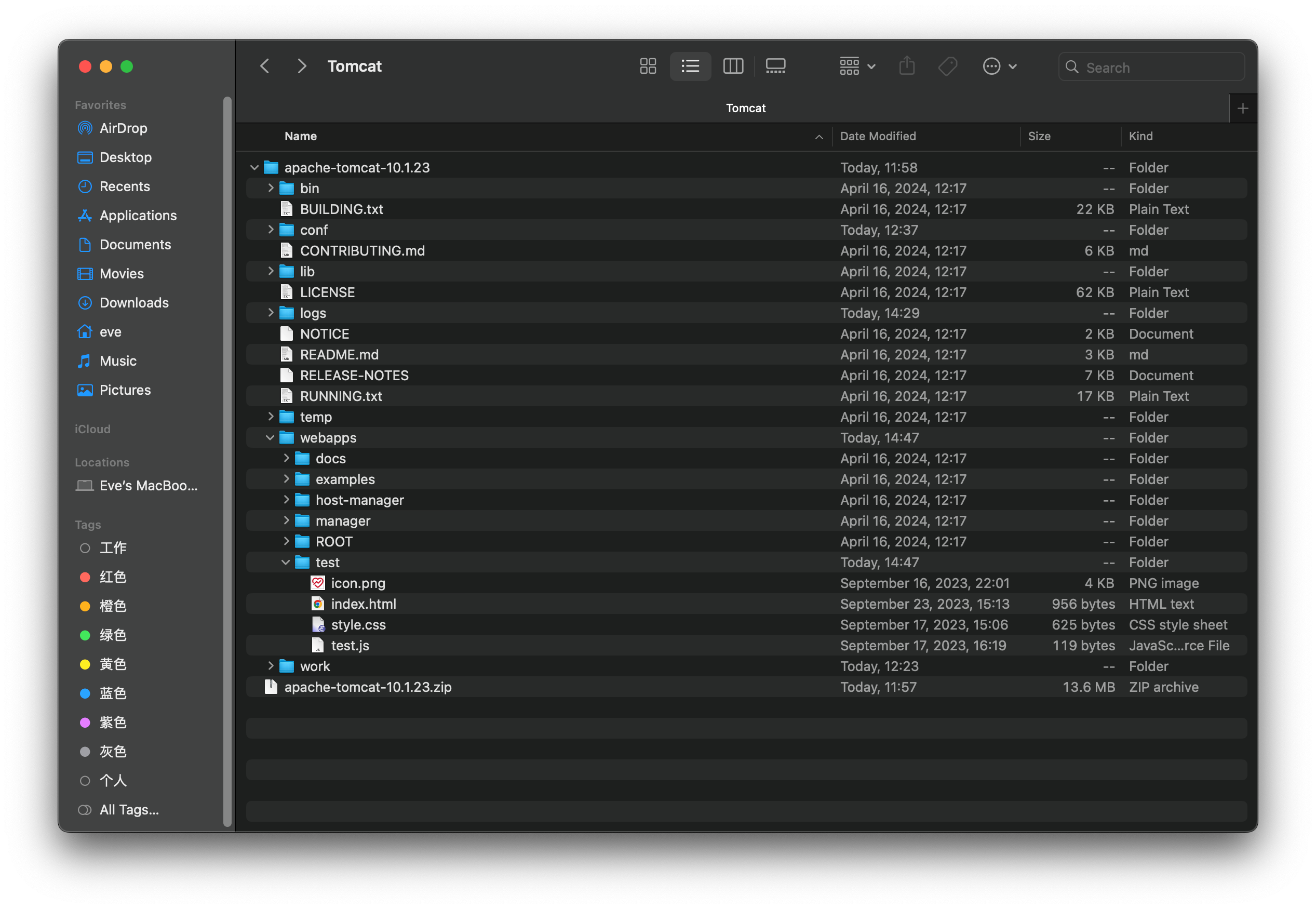Select AirDrop in the sidebar

click(123, 128)
